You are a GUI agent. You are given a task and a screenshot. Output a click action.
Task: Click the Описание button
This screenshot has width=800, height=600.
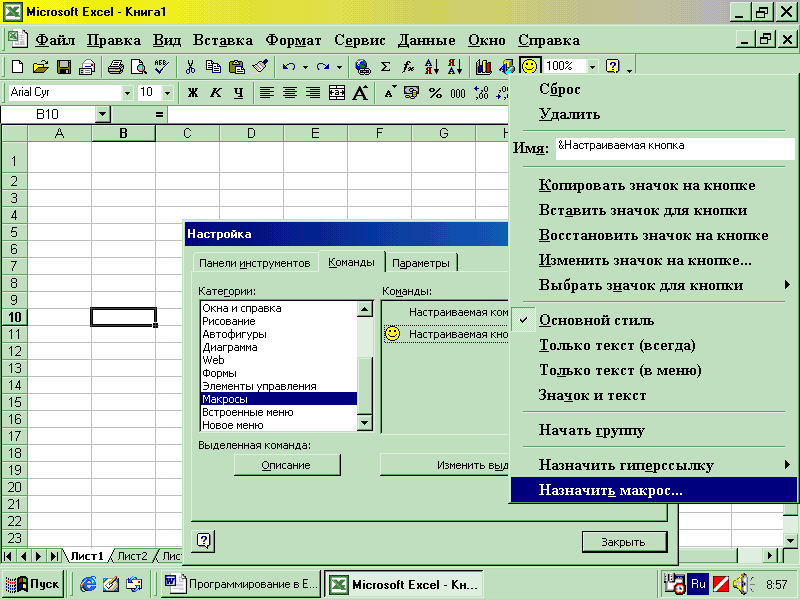287,465
